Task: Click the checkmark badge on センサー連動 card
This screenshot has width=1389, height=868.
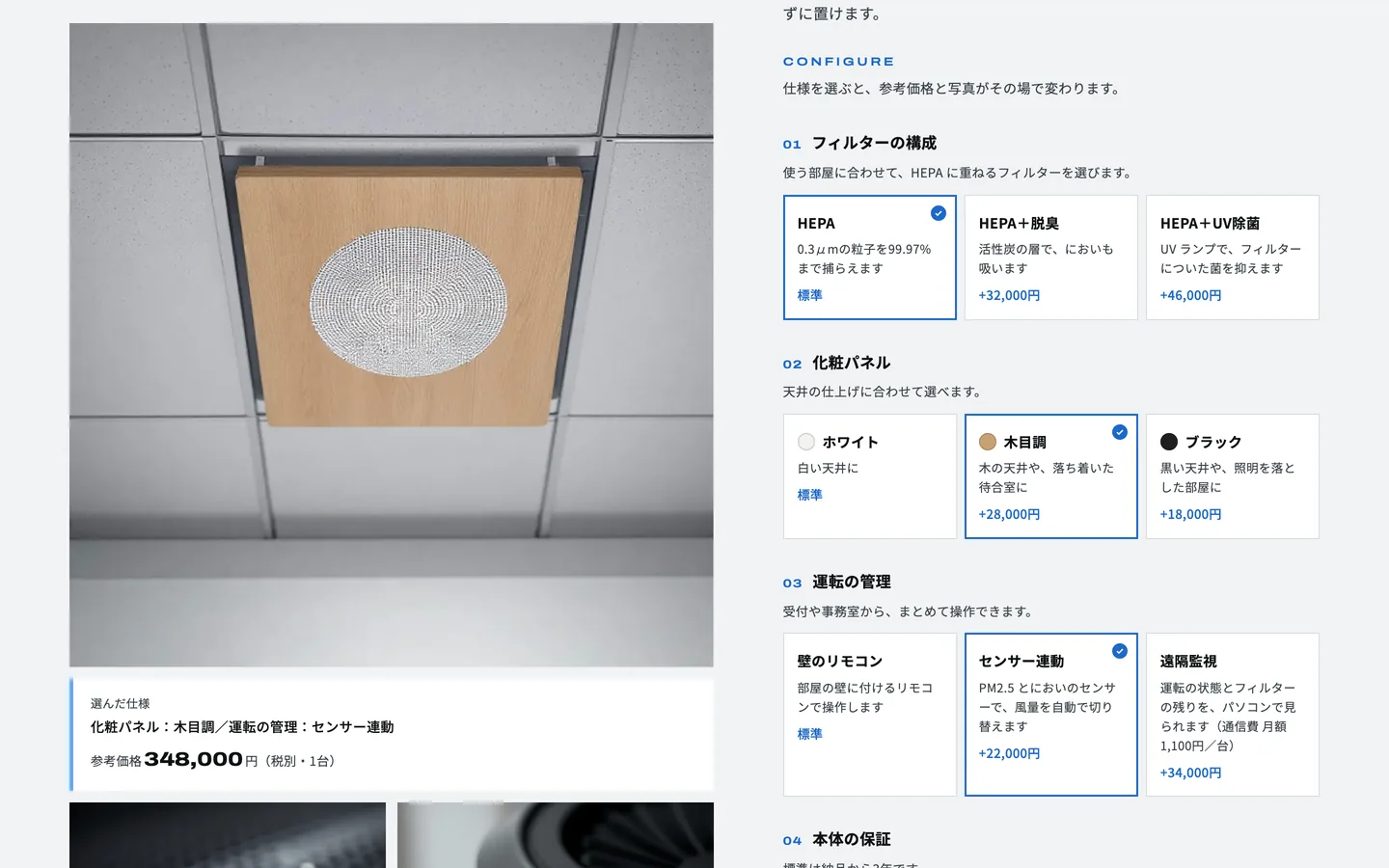Action: click(1120, 651)
